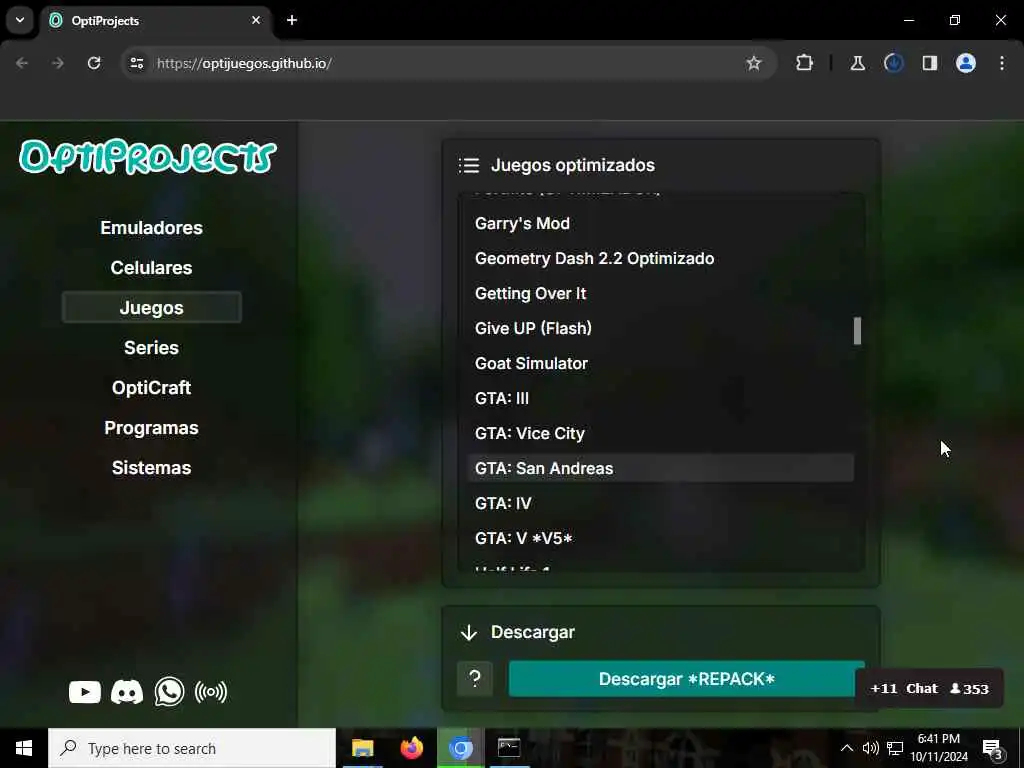The width and height of the screenshot is (1024, 768).
Task: Click the browser address bar URL
Action: click(244, 63)
